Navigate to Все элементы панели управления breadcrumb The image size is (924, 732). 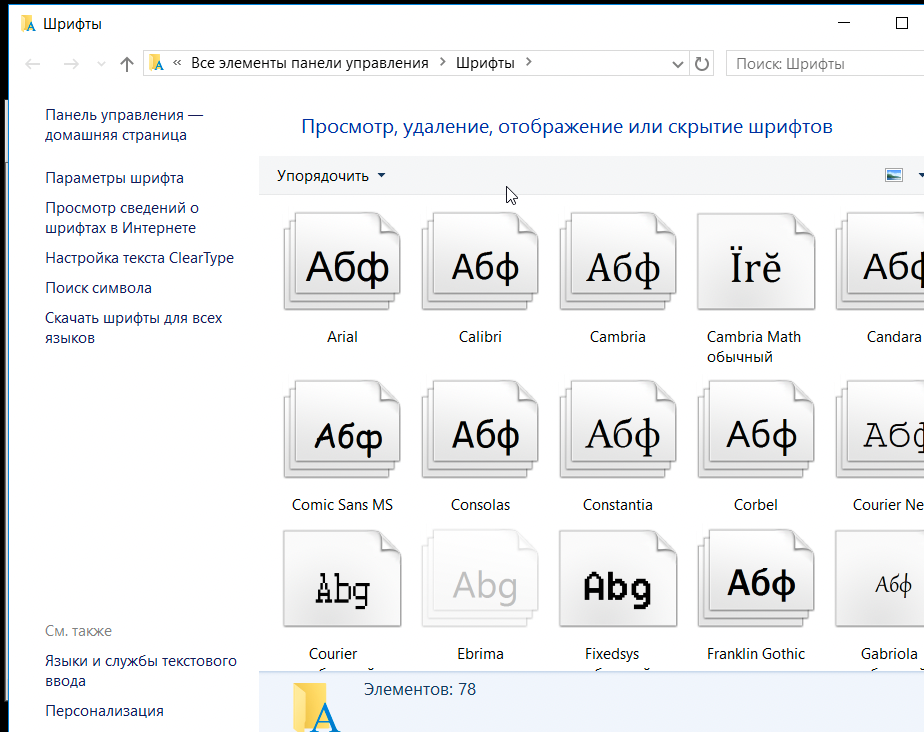[x=309, y=63]
